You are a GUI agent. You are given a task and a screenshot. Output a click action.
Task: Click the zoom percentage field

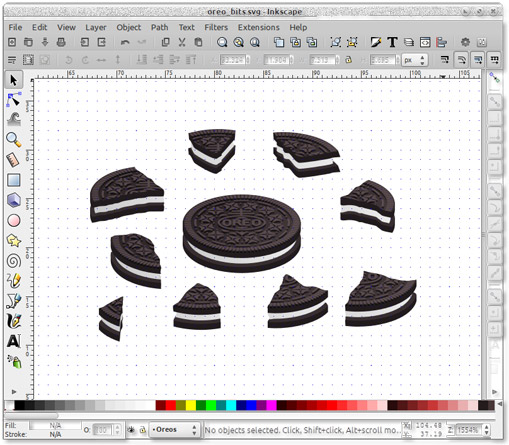click(x=468, y=430)
